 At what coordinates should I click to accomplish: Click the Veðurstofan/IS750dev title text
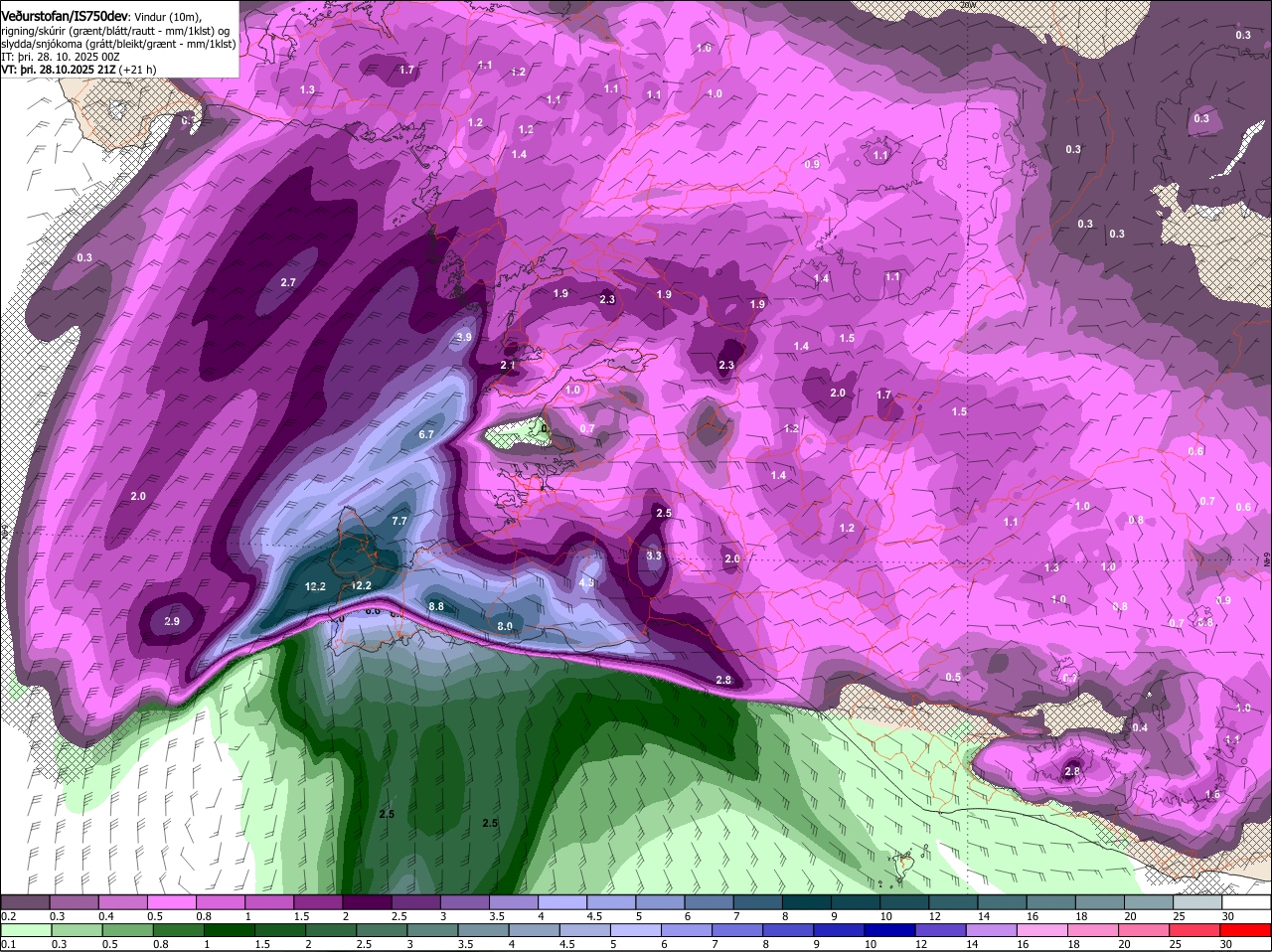[x=66, y=15]
